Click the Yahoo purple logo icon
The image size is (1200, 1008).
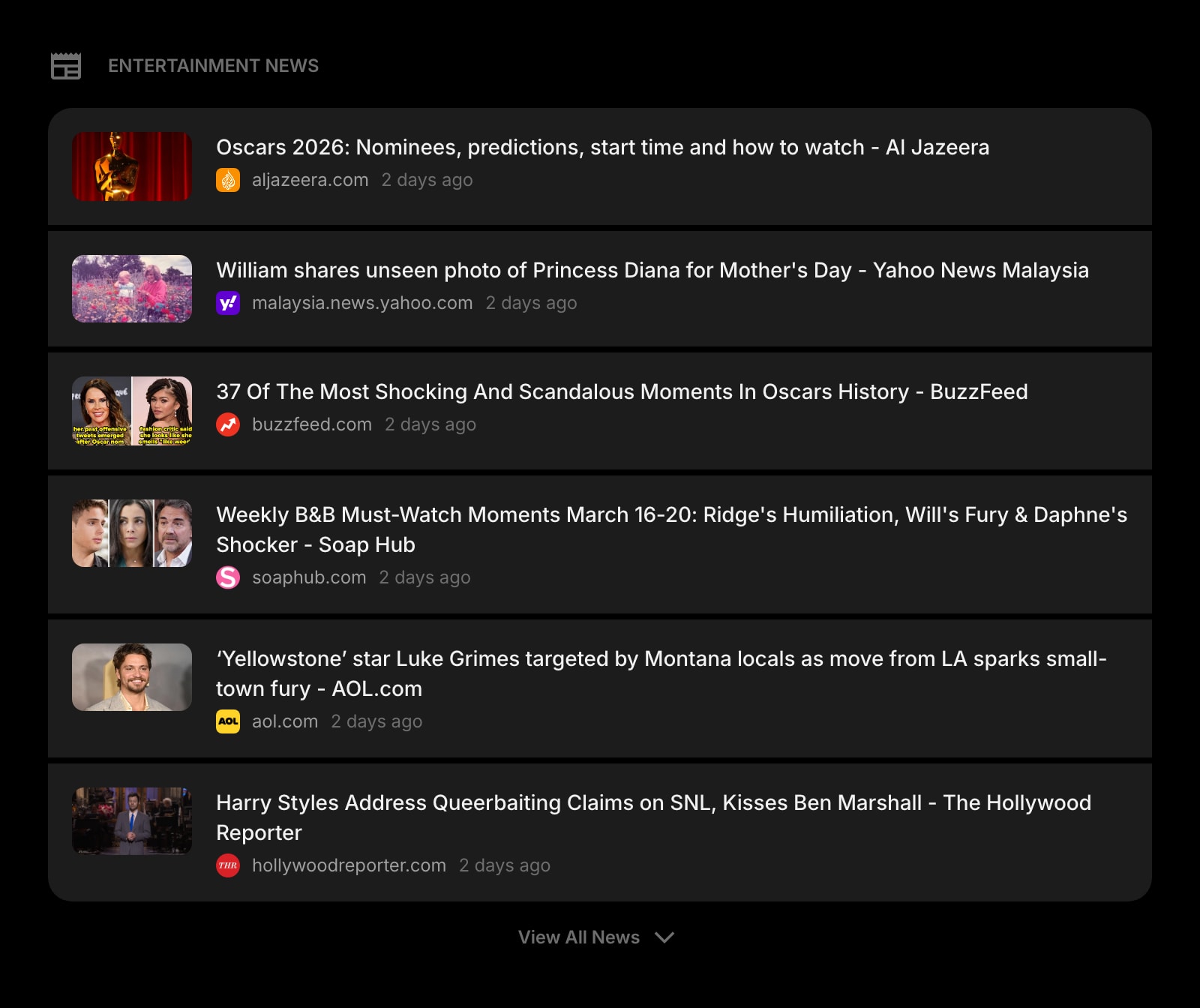click(x=228, y=303)
